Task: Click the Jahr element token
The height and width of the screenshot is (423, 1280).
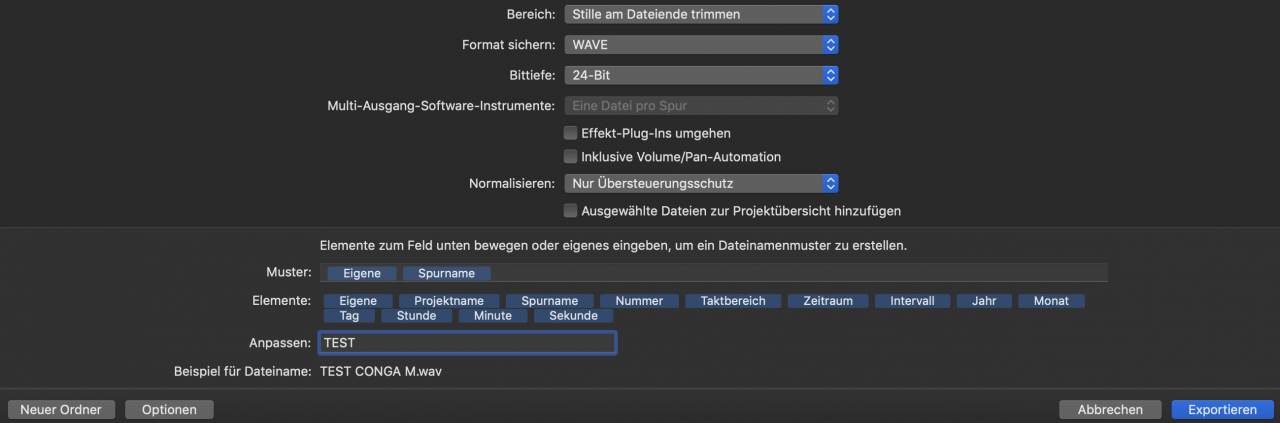Action: (984, 300)
